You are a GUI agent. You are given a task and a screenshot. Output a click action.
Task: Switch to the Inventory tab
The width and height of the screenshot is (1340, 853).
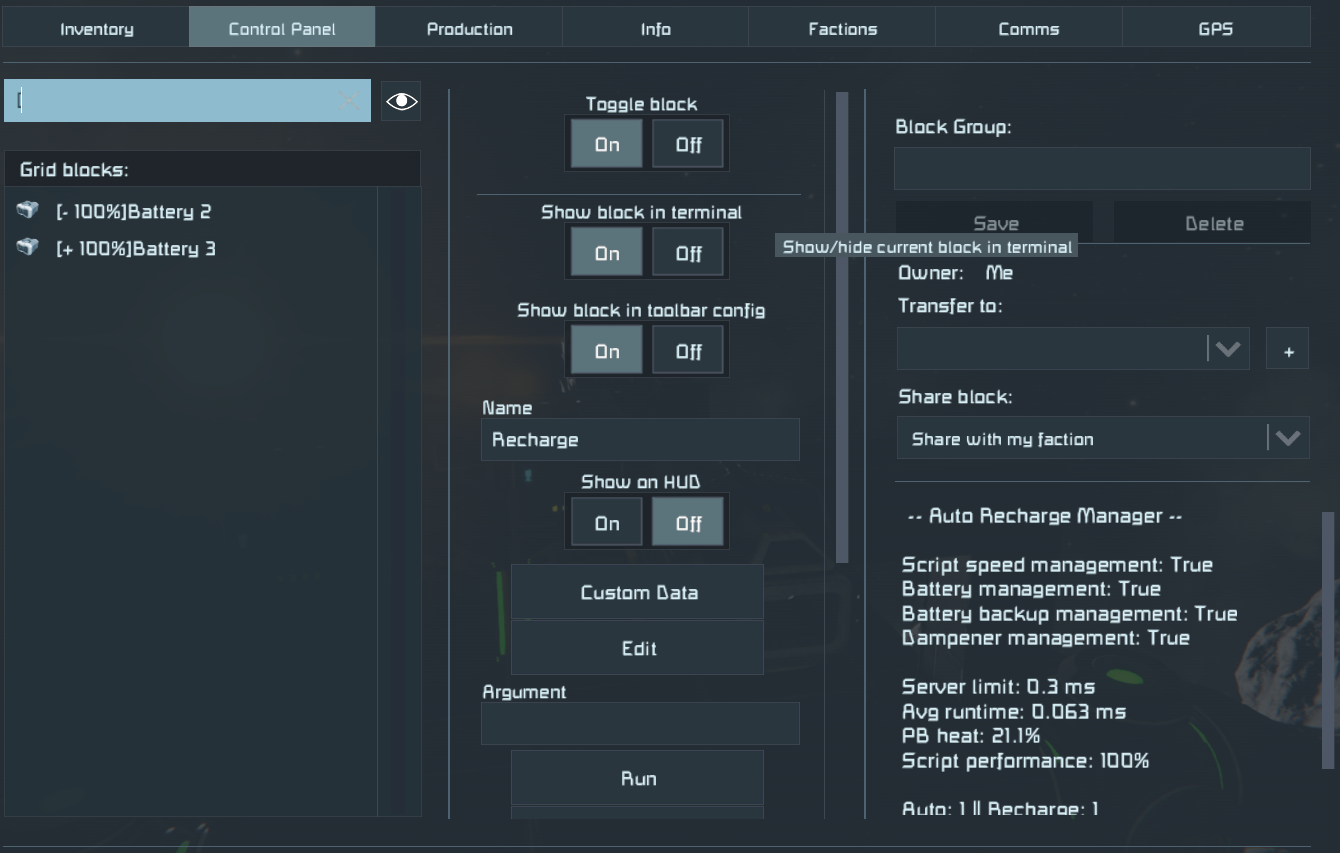[x=96, y=29]
